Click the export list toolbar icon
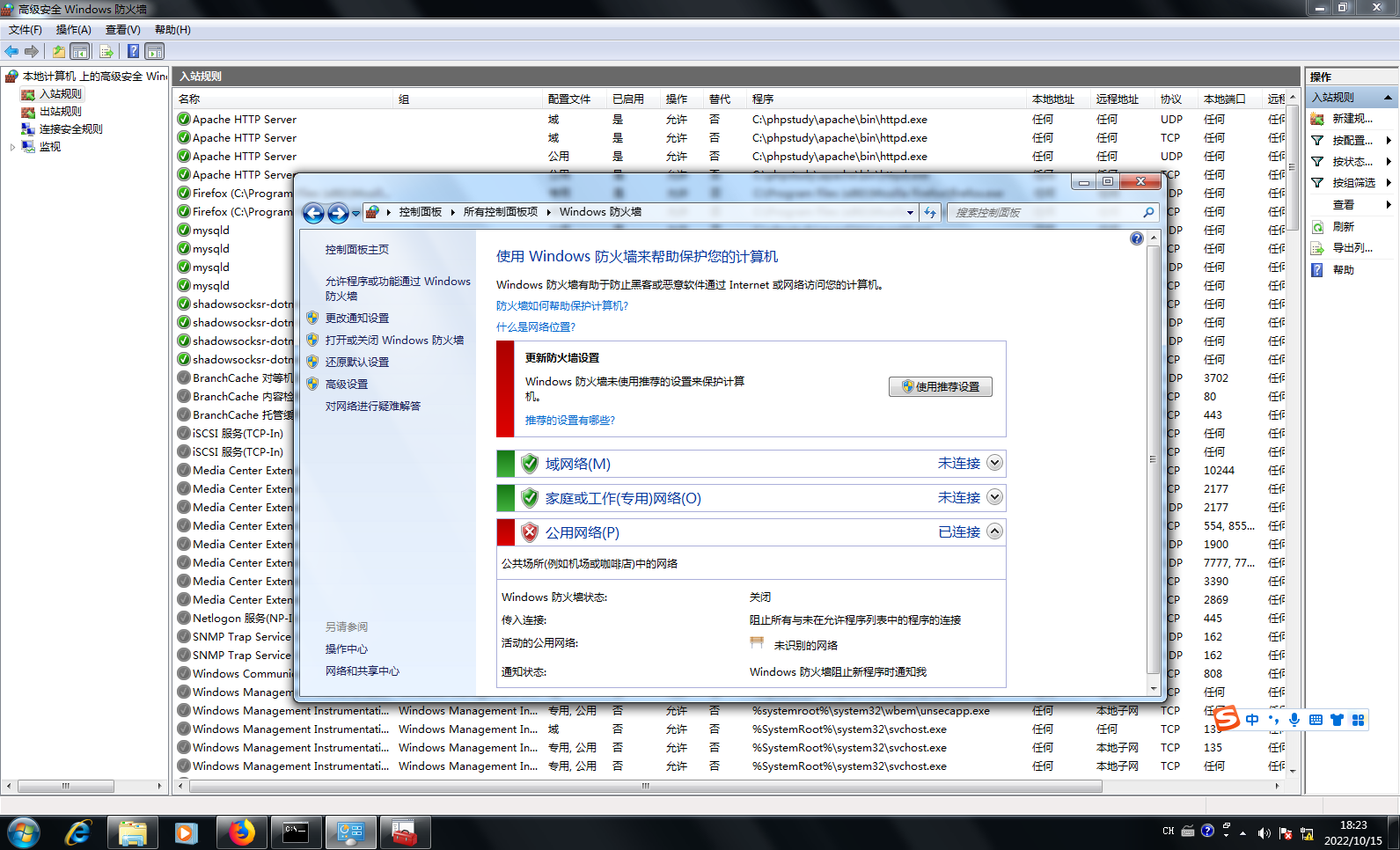Viewport: 1400px width, 850px height. [106, 51]
